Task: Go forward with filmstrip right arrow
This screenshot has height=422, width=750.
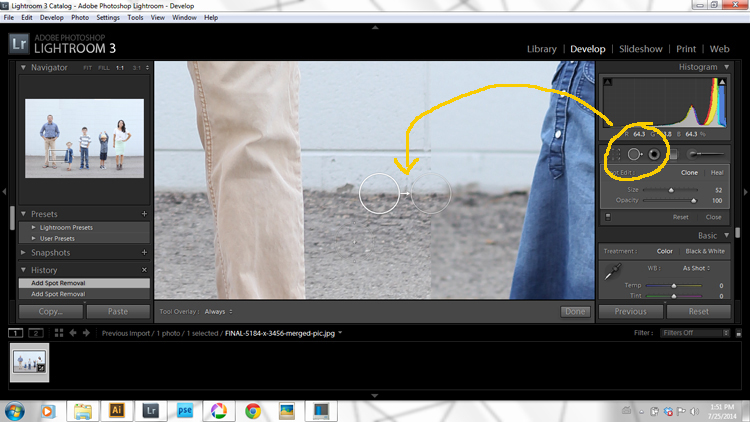Action: pos(86,333)
